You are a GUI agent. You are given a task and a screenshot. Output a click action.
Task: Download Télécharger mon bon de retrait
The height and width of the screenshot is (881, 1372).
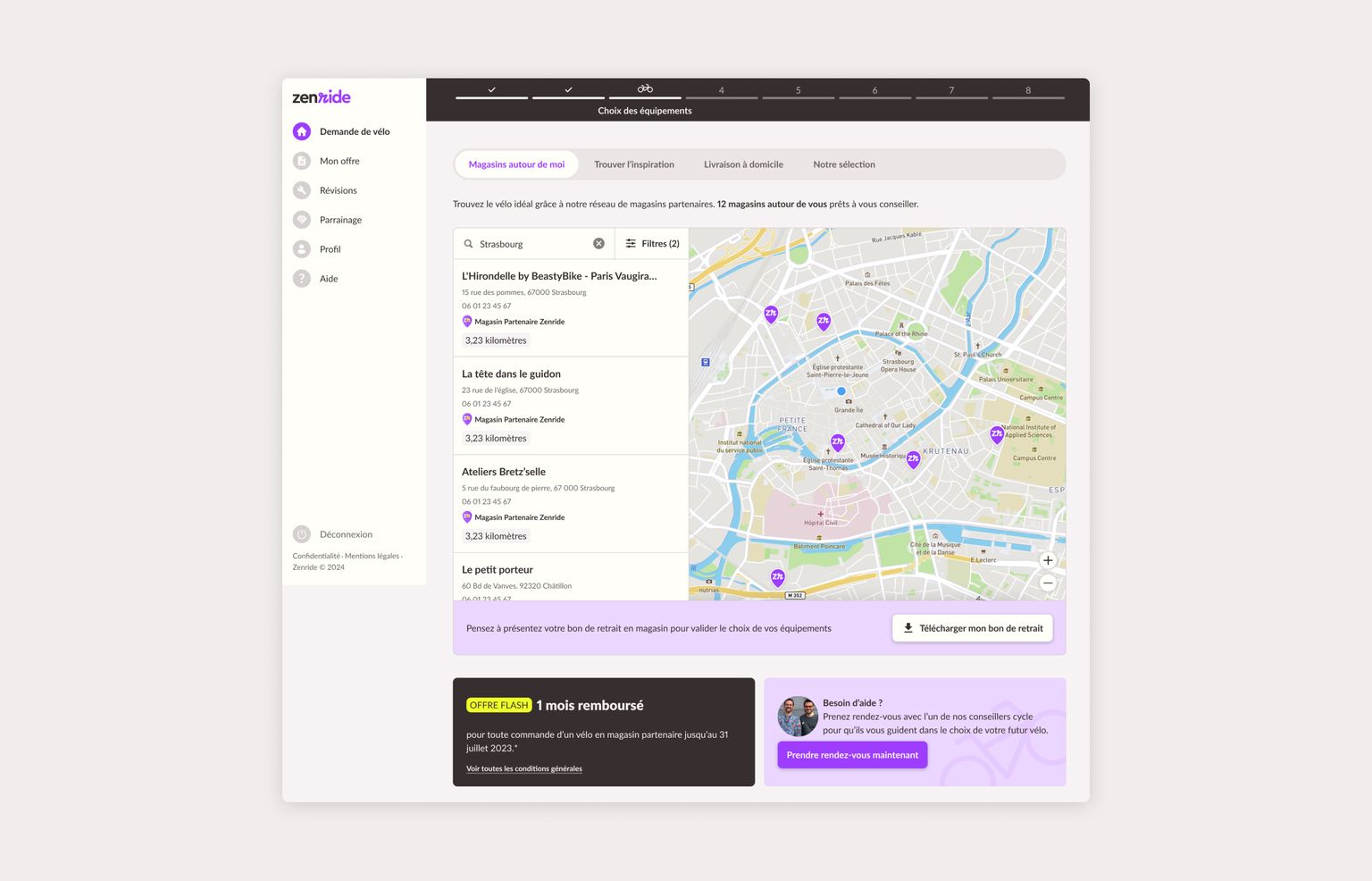pyautogui.click(x=973, y=628)
